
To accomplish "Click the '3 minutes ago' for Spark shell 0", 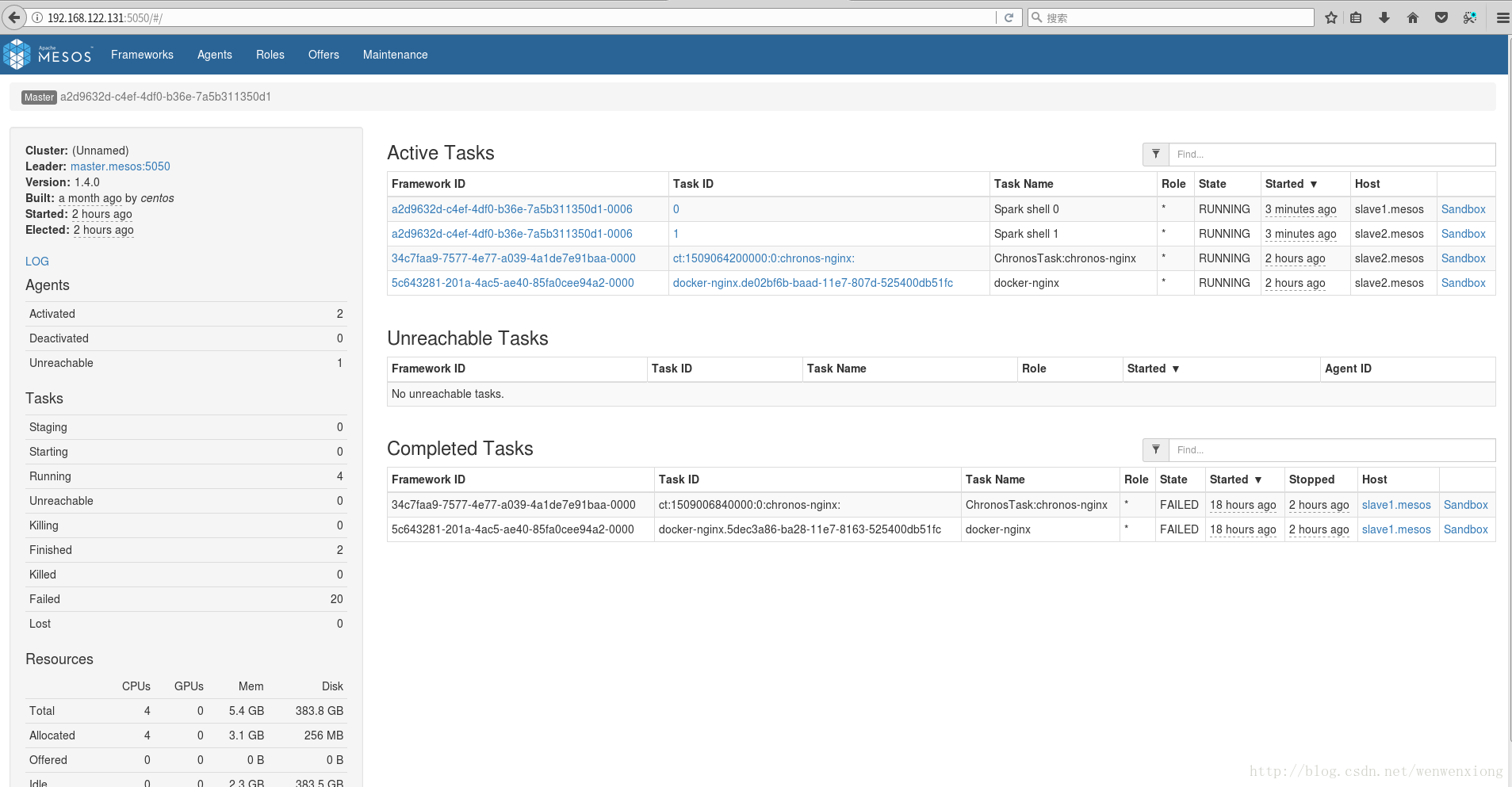I will (1300, 209).
